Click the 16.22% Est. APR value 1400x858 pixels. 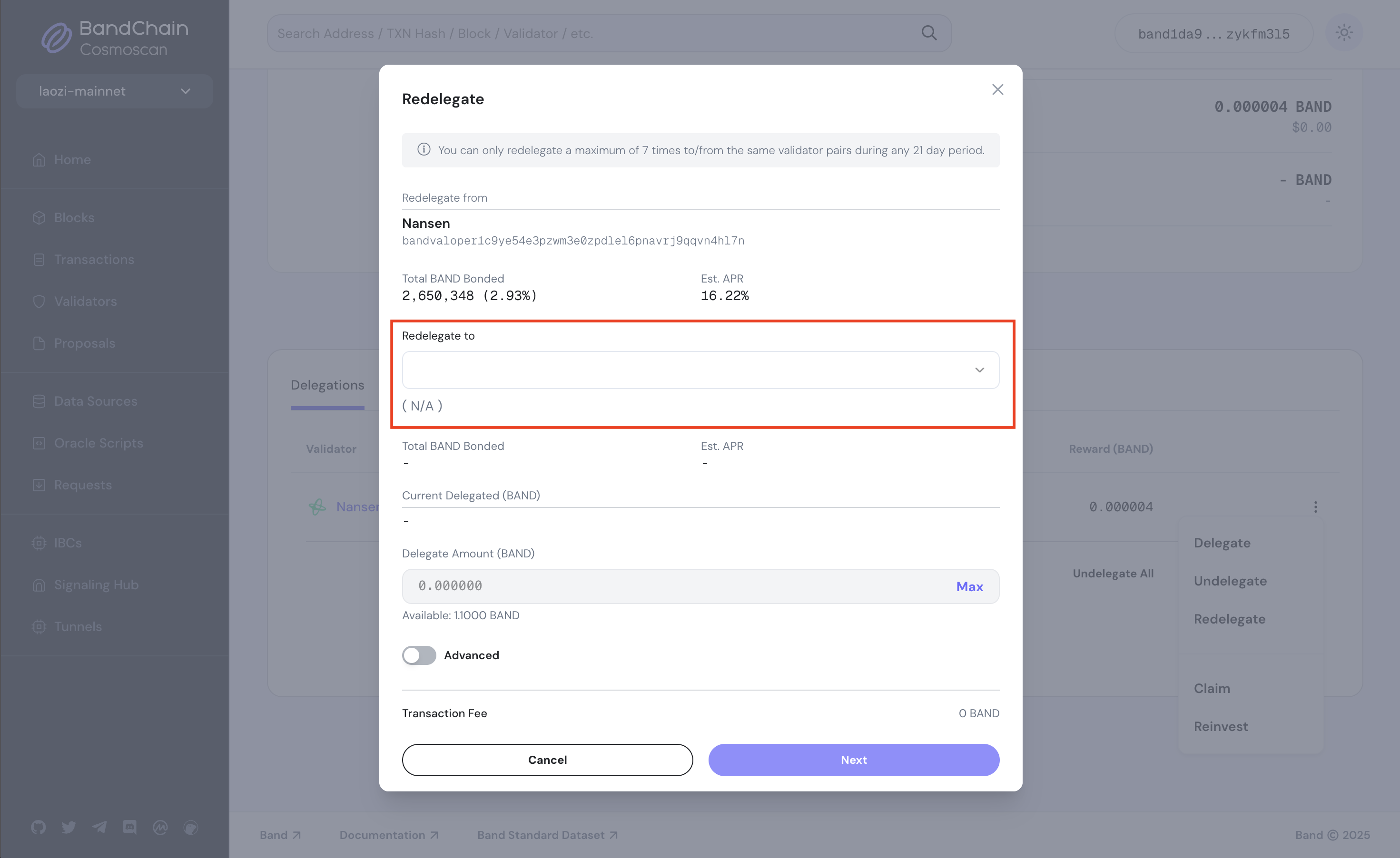click(x=724, y=295)
